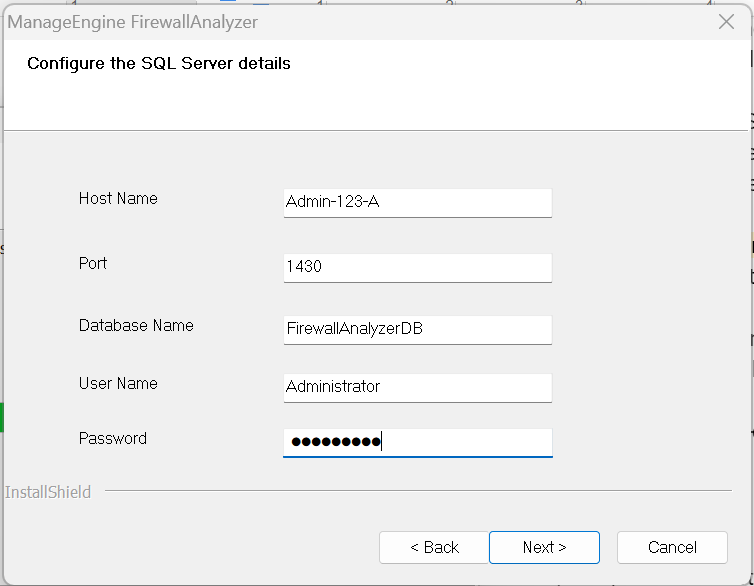Click the Port label text
This screenshot has width=754, height=586.
[93, 264]
